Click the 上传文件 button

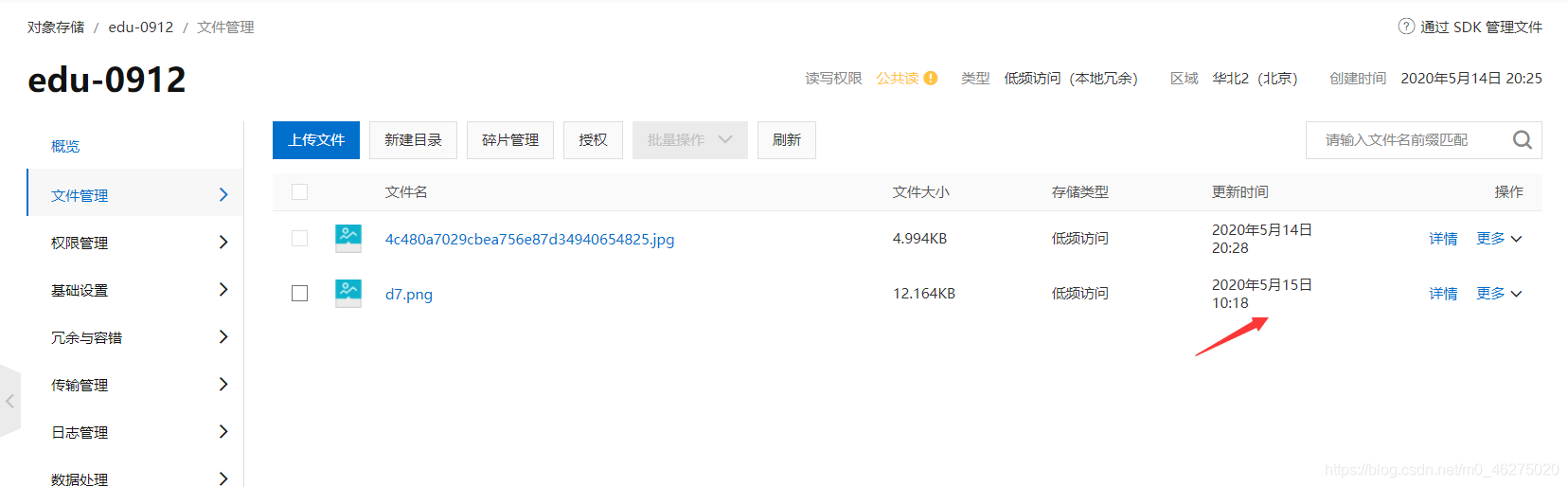click(x=316, y=140)
